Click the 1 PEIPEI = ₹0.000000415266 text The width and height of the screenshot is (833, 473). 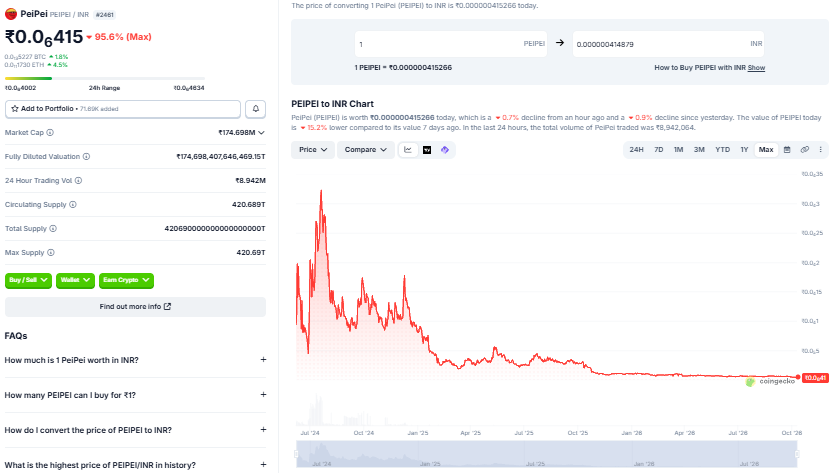(x=403, y=67)
